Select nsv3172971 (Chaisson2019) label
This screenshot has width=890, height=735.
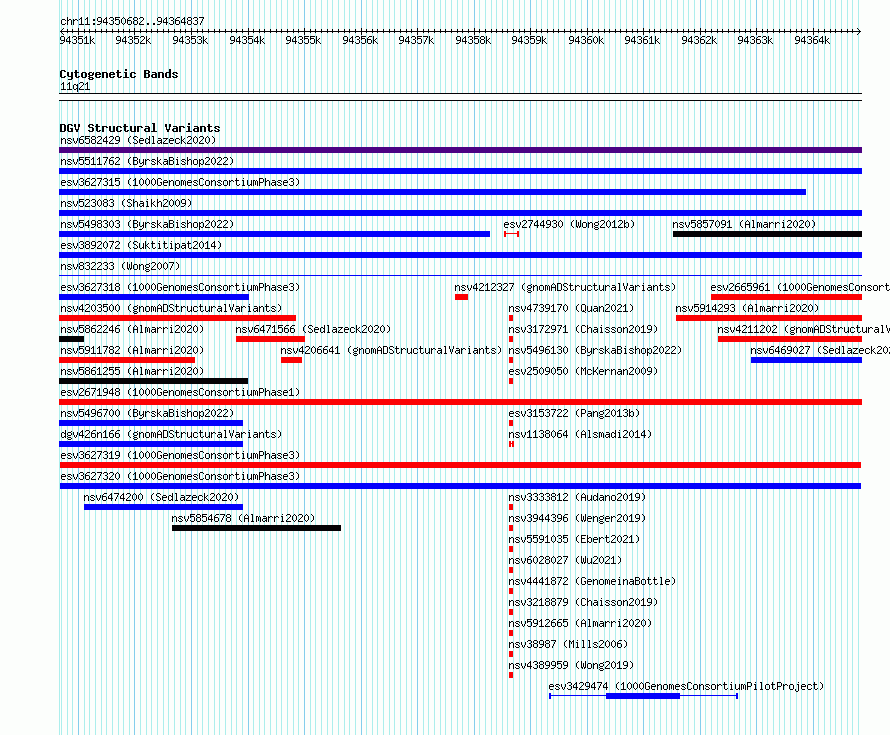pyautogui.click(x=583, y=329)
